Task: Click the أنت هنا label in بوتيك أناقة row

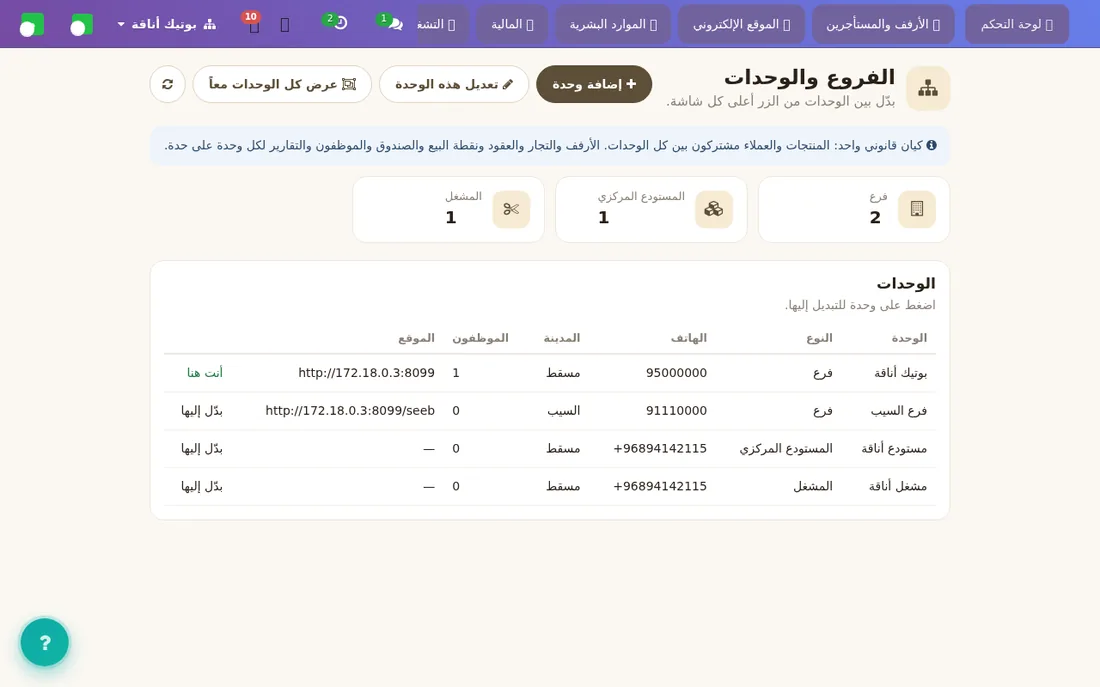Action: point(205,373)
